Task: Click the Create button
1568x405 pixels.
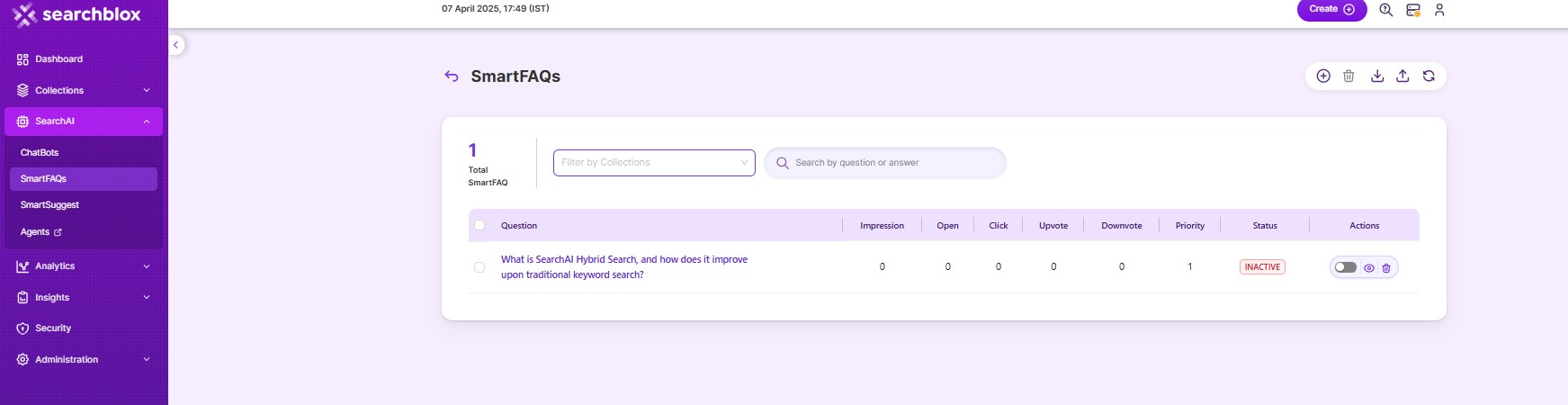Action: [x=1331, y=10]
